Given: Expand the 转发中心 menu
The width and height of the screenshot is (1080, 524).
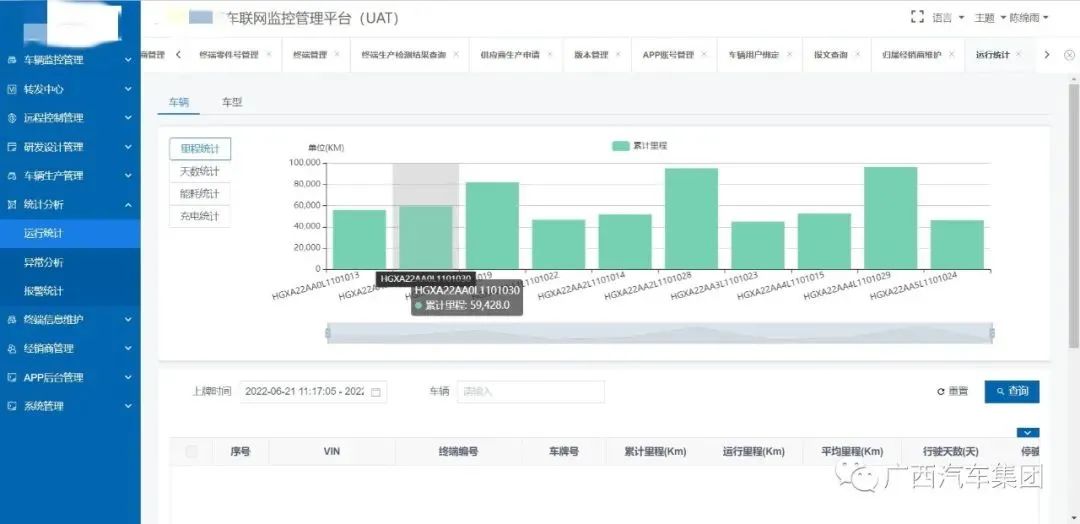Looking at the screenshot, I should [128, 89].
